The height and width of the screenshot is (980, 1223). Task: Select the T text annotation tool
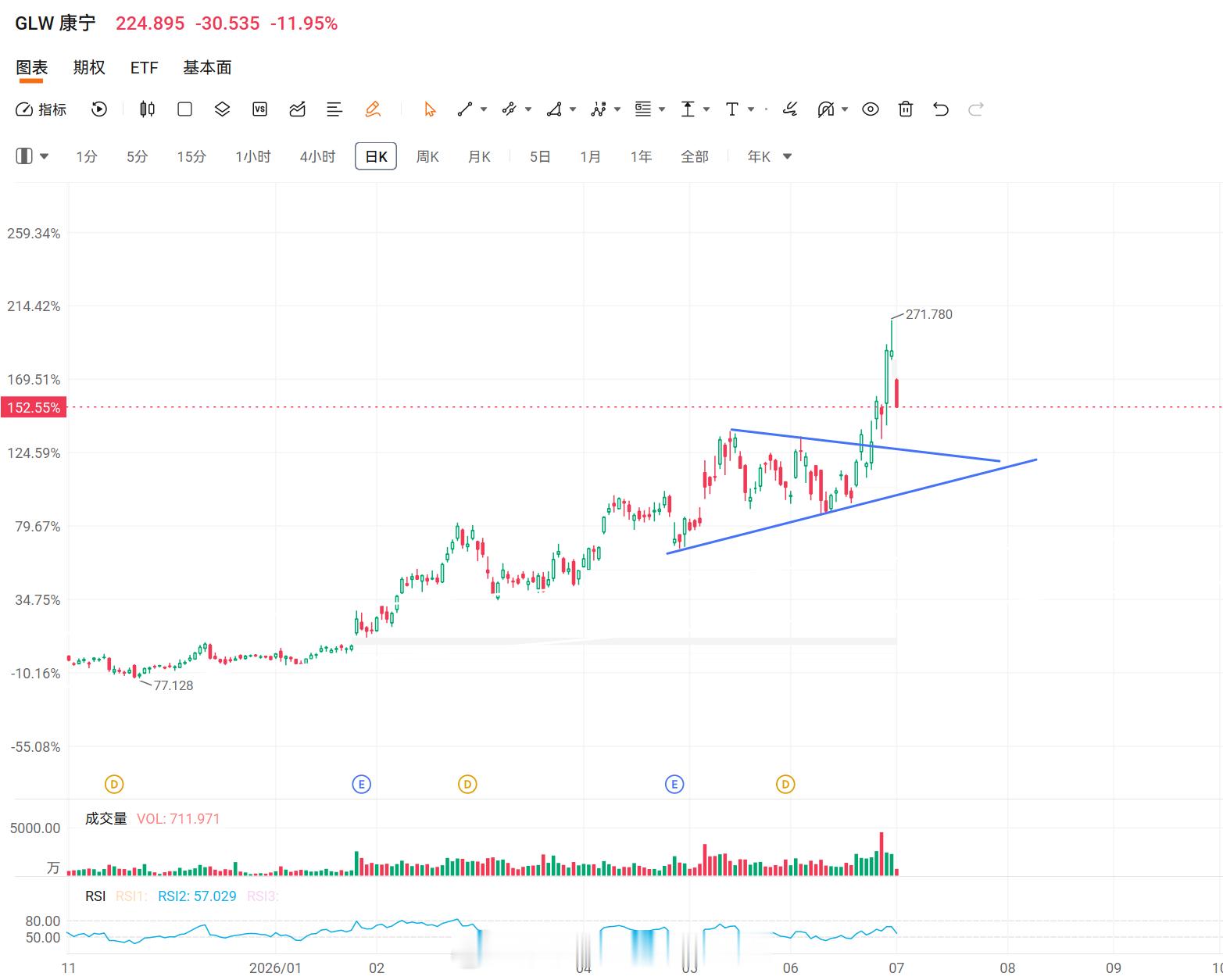tap(732, 109)
